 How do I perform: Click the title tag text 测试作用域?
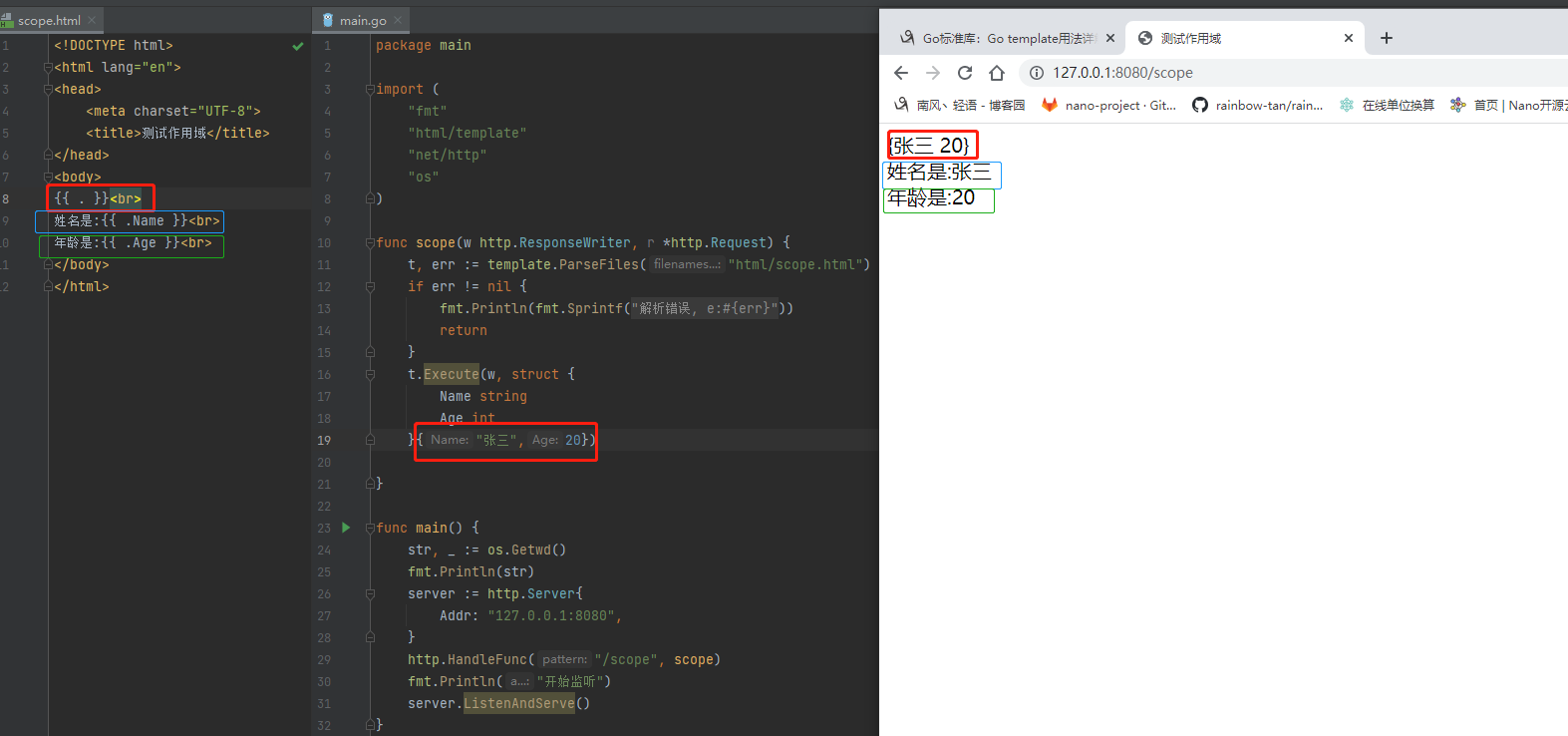[174, 134]
